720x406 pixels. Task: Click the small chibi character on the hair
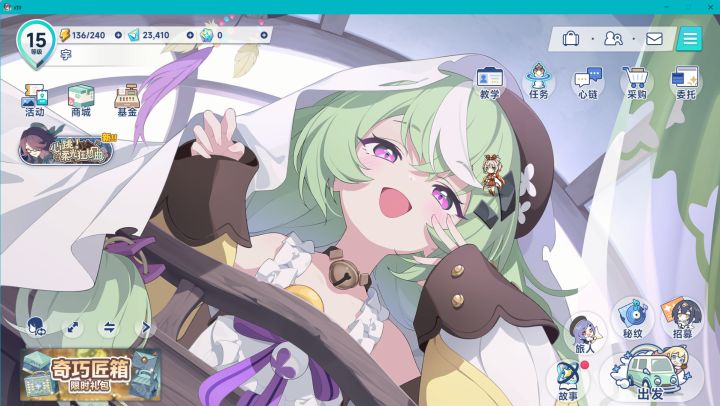(494, 174)
